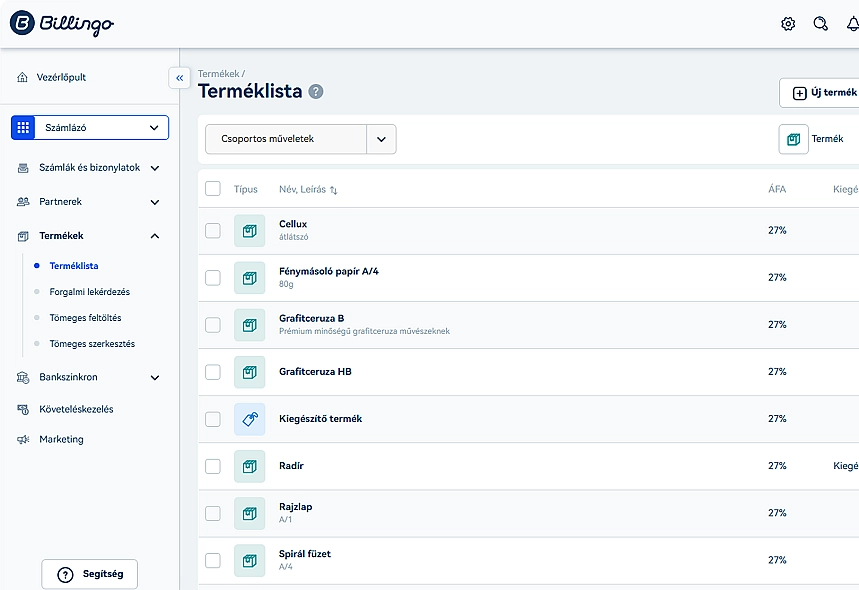Open the Számlázó module dropdown
This screenshot has width=859, height=590.
90,128
